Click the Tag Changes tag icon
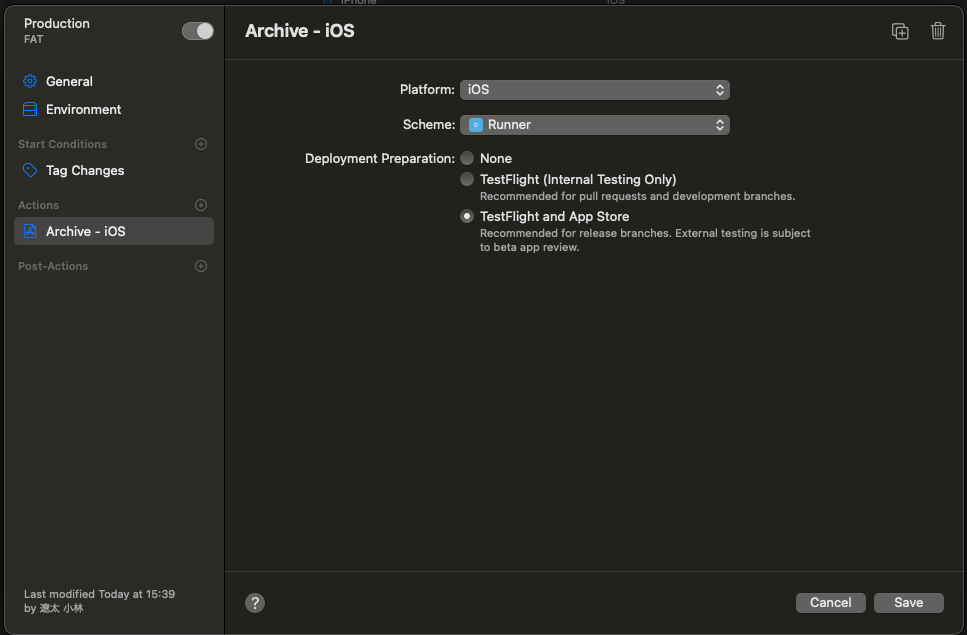 [30, 170]
